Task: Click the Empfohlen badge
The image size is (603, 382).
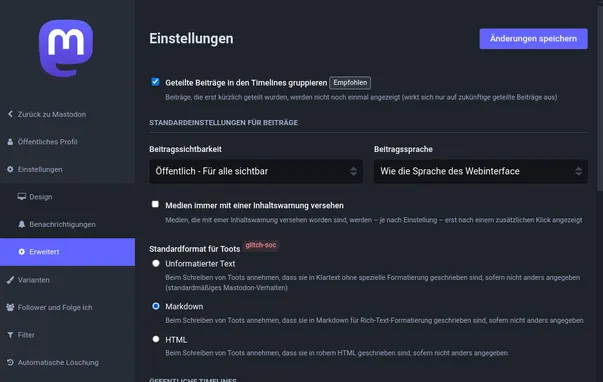Action: pyautogui.click(x=350, y=83)
